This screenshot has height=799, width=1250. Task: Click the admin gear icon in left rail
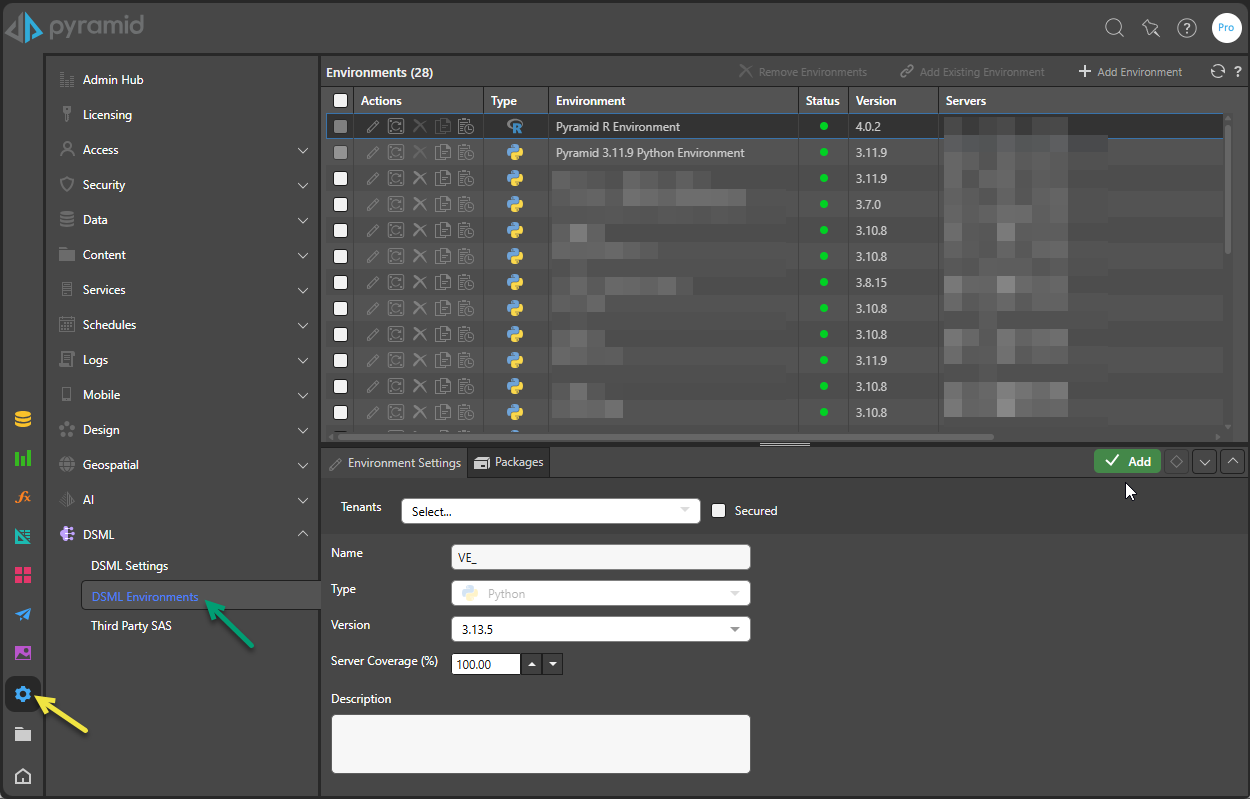23,694
